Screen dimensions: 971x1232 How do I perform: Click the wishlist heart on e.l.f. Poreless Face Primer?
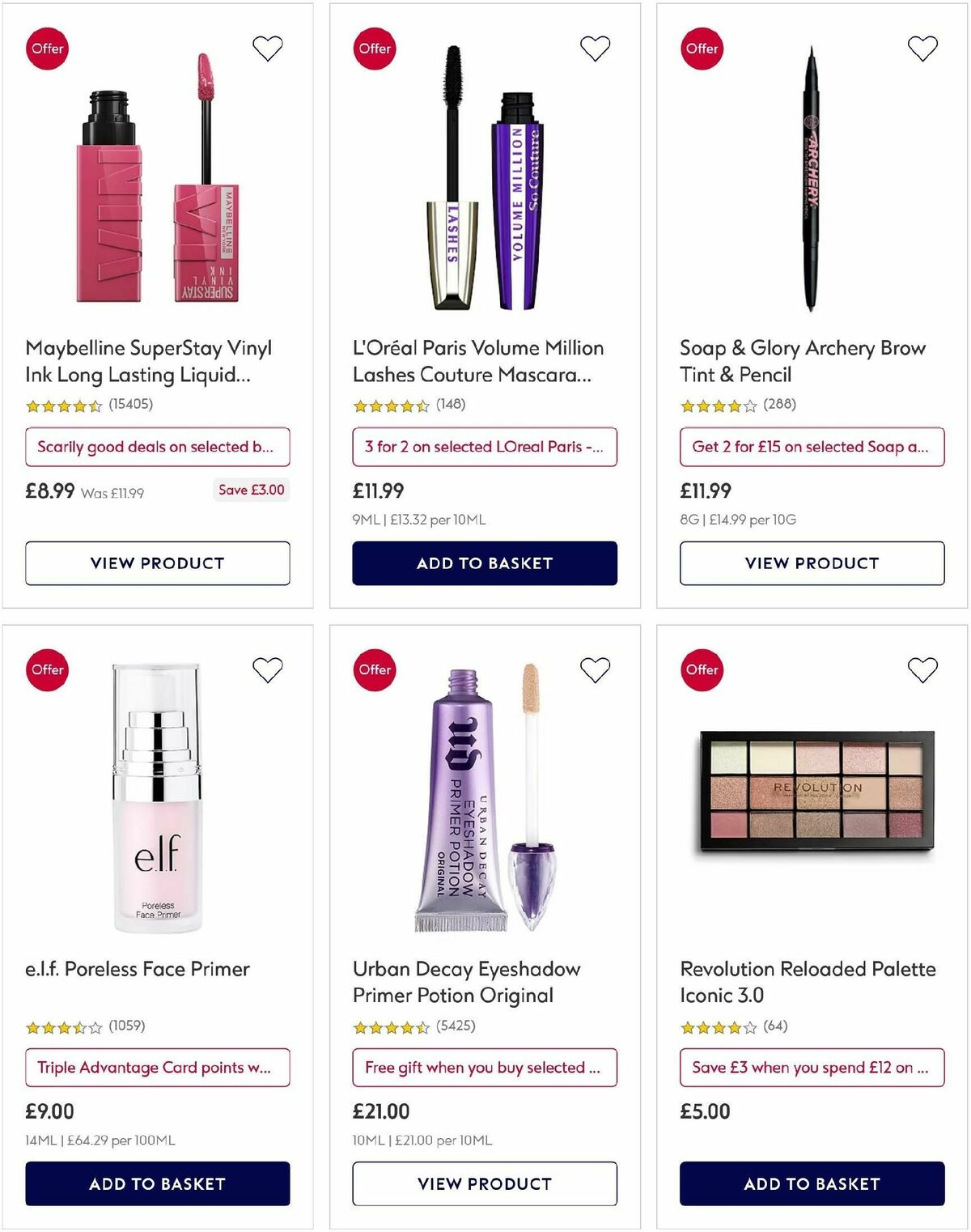[x=268, y=669]
